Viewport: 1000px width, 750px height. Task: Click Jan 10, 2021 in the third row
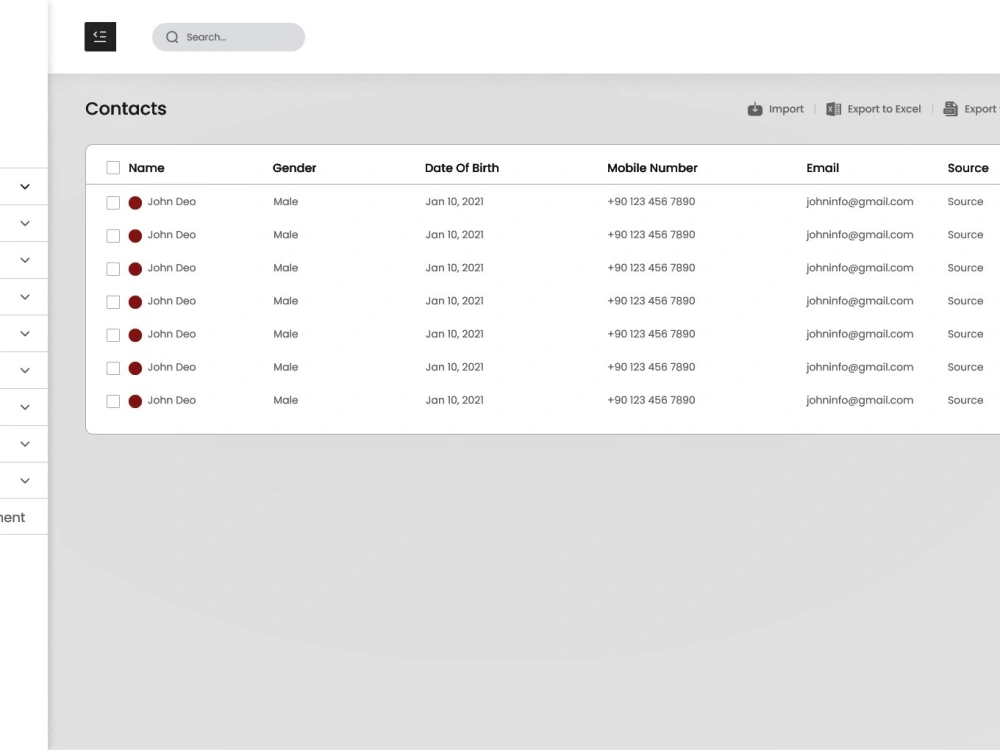tap(455, 268)
